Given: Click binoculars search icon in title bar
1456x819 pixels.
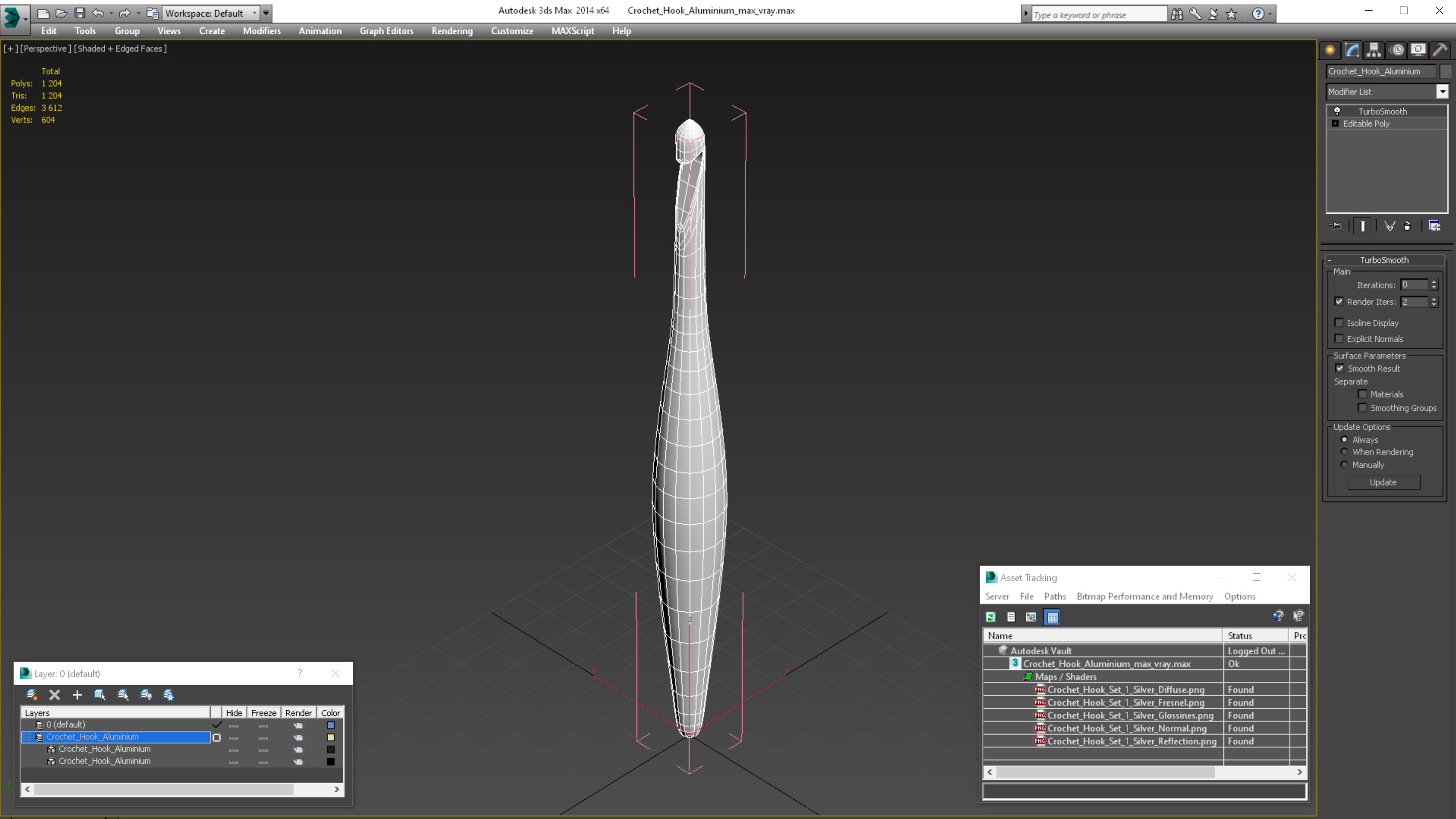Looking at the screenshot, I should pyautogui.click(x=1177, y=14).
